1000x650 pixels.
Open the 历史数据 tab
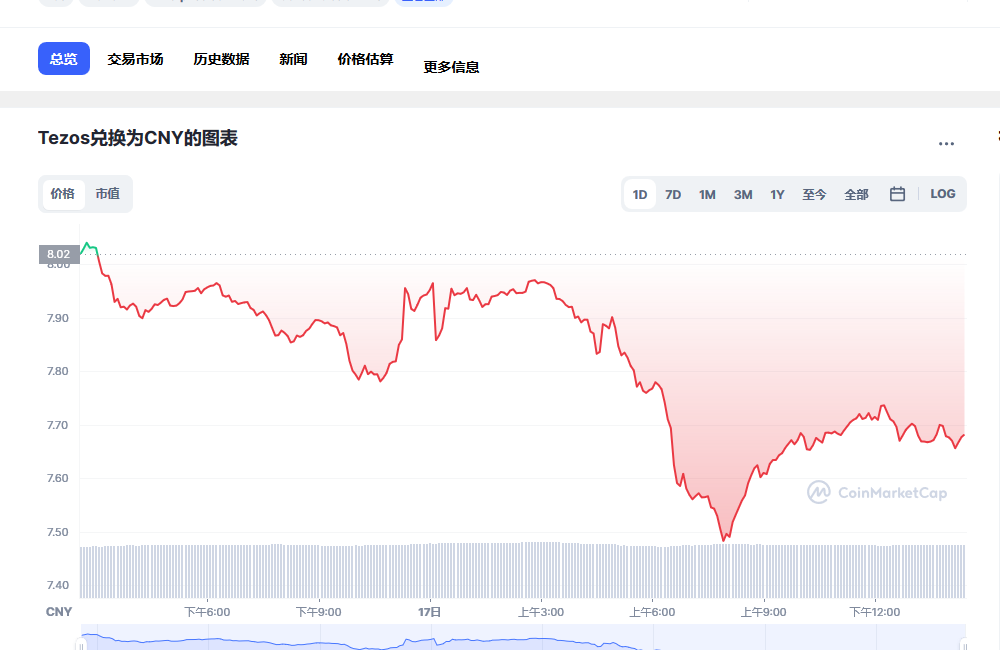[221, 59]
